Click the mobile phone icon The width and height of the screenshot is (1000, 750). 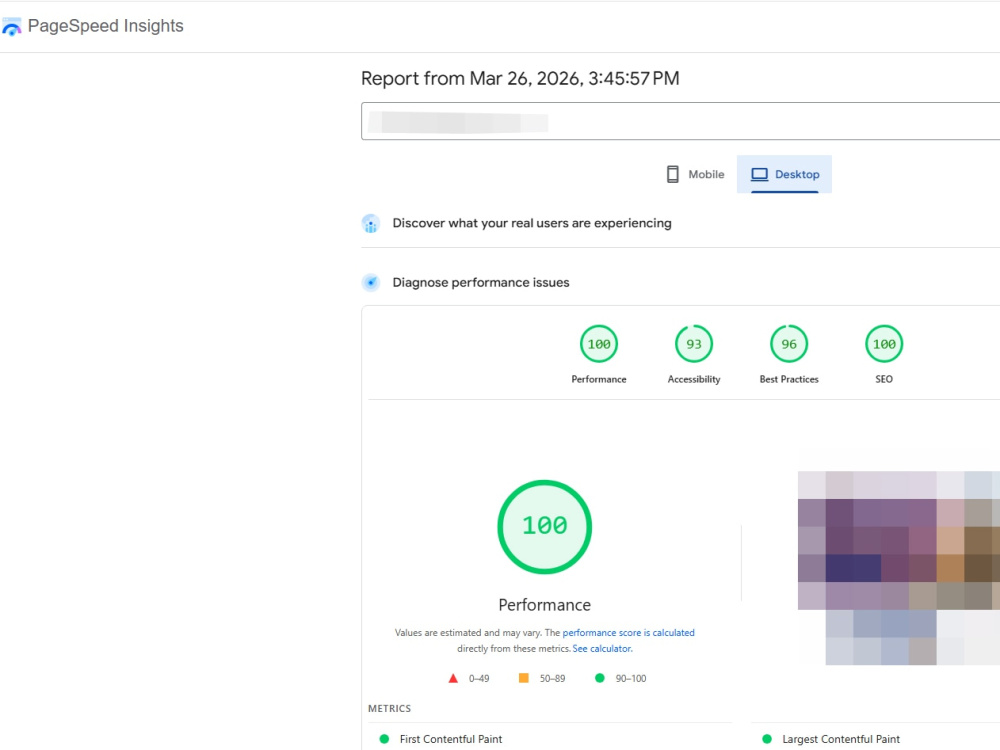click(x=672, y=174)
